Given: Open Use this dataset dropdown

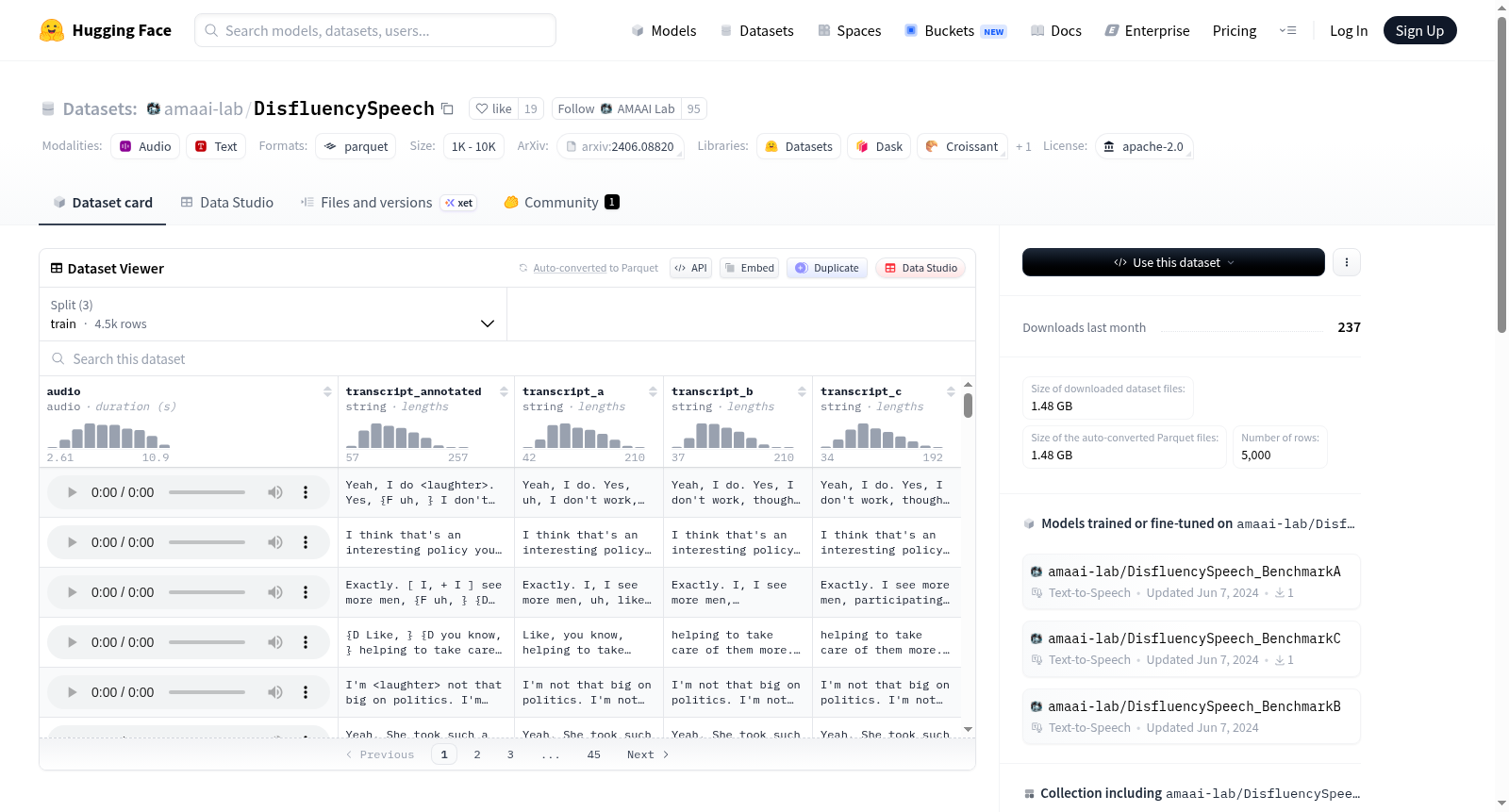Looking at the screenshot, I should pos(1173,262).
